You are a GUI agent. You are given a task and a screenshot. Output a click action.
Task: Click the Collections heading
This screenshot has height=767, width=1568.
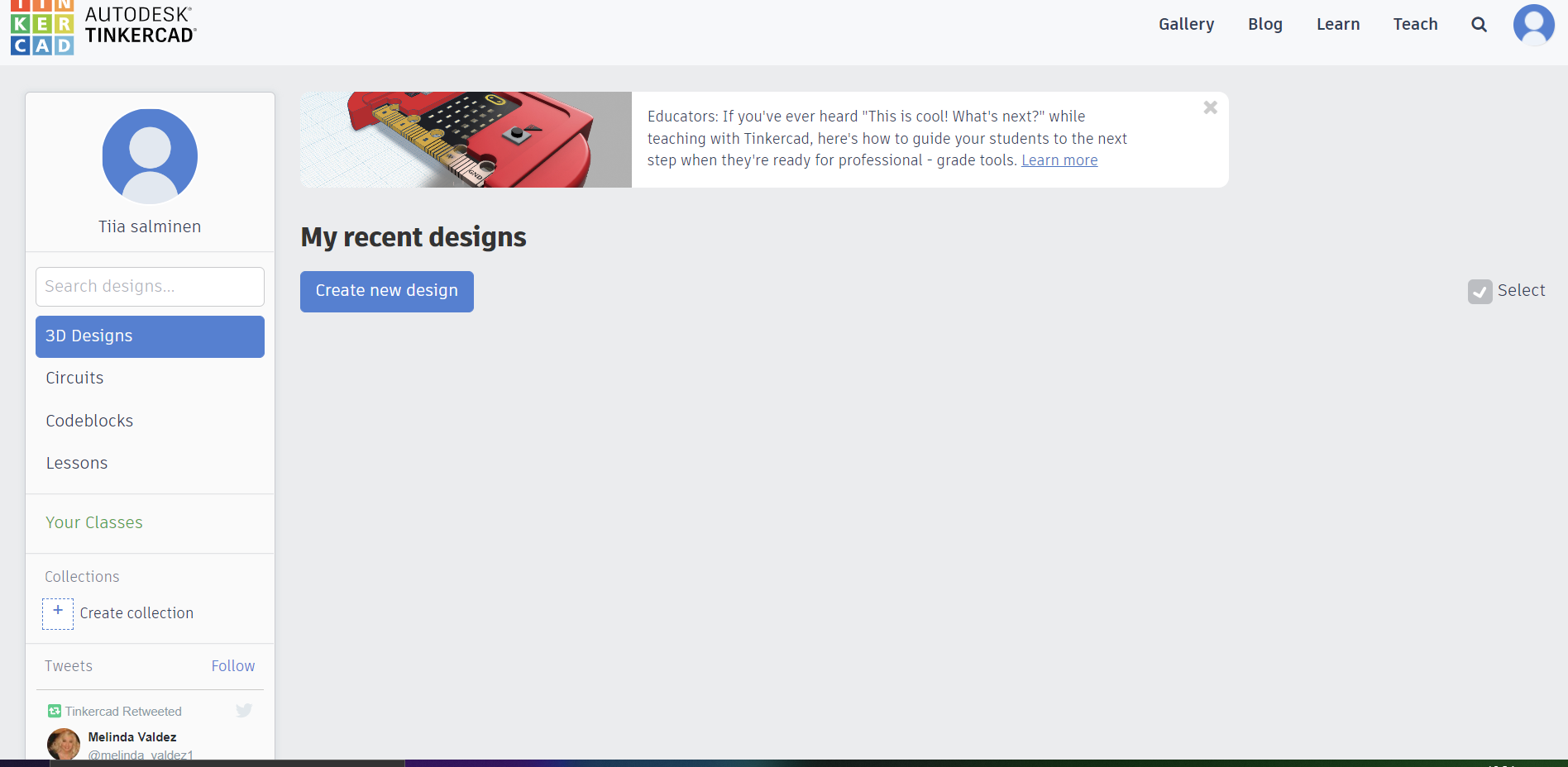[x=82, y=577]
